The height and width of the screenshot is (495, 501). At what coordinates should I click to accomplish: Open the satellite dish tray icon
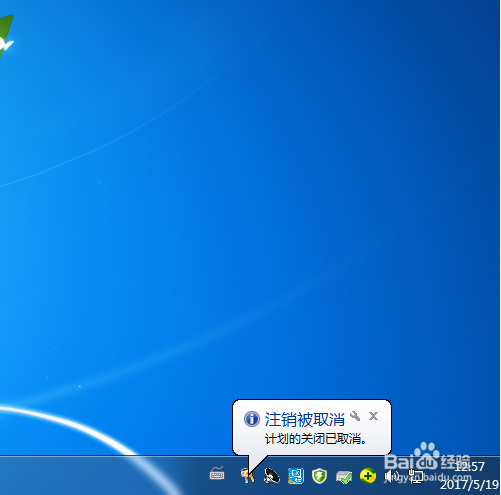(x=272, y=476)
